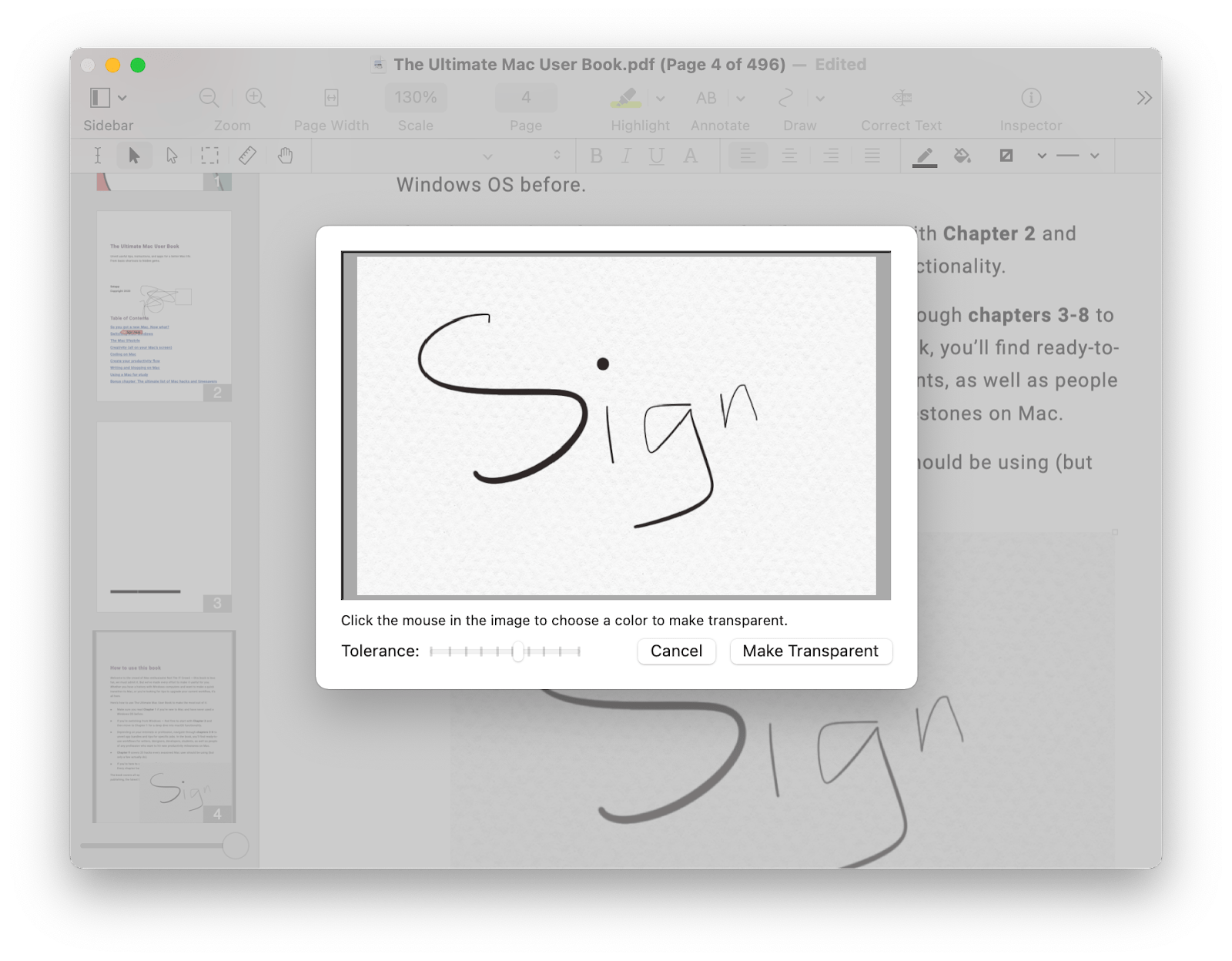Pick the text insertion I-beam tool
The height and width of the screenshot is (961, 1232).
(97, 156)
